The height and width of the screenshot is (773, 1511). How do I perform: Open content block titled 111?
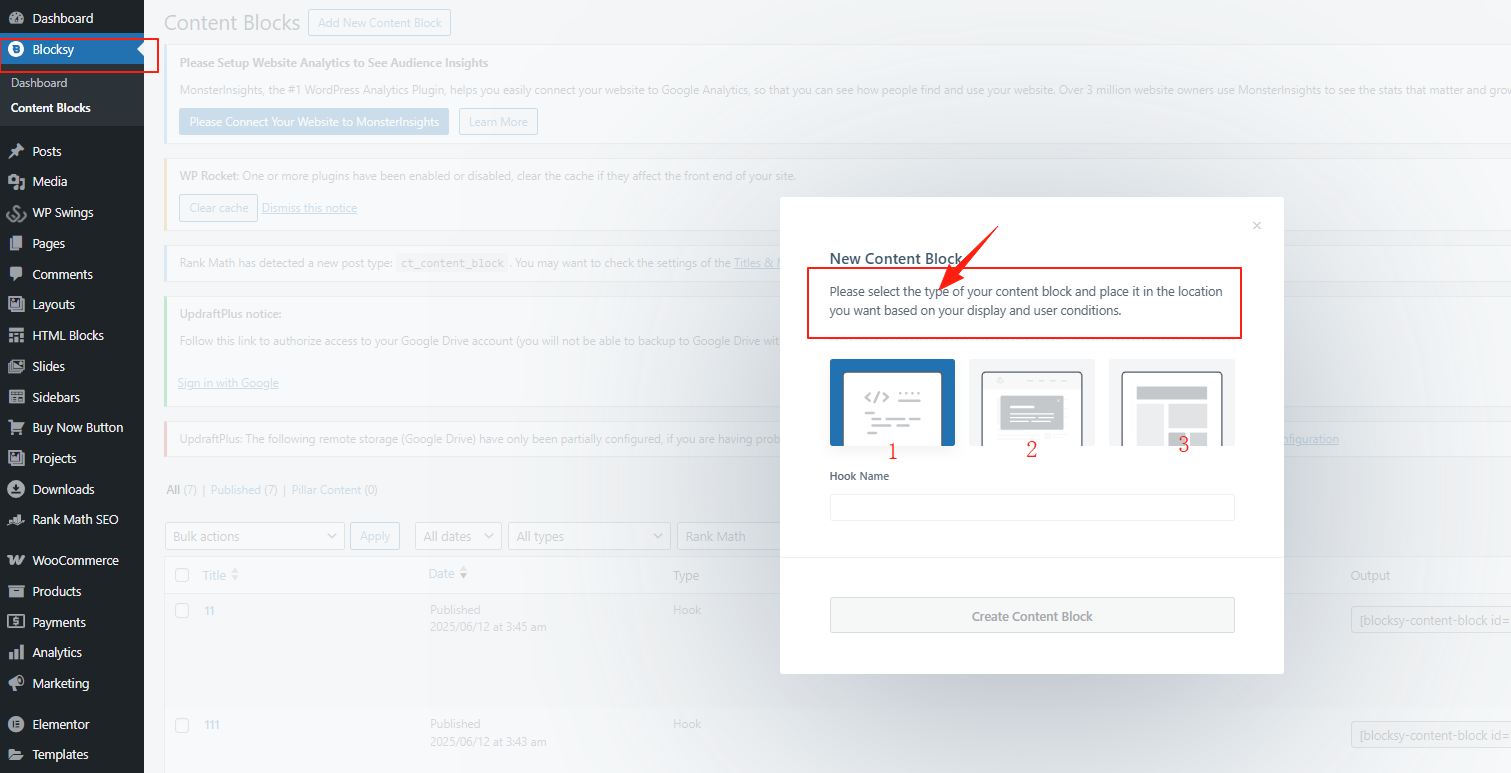pos(212,724)
